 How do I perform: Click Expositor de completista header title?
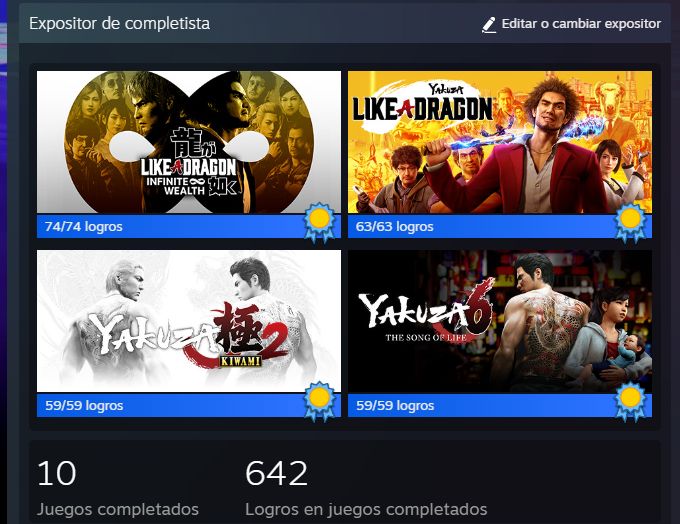120,23
